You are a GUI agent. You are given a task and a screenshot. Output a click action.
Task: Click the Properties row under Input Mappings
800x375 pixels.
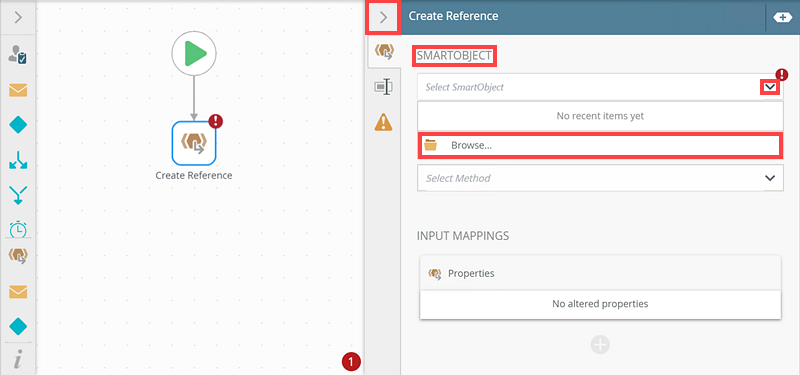click(601, 273)
